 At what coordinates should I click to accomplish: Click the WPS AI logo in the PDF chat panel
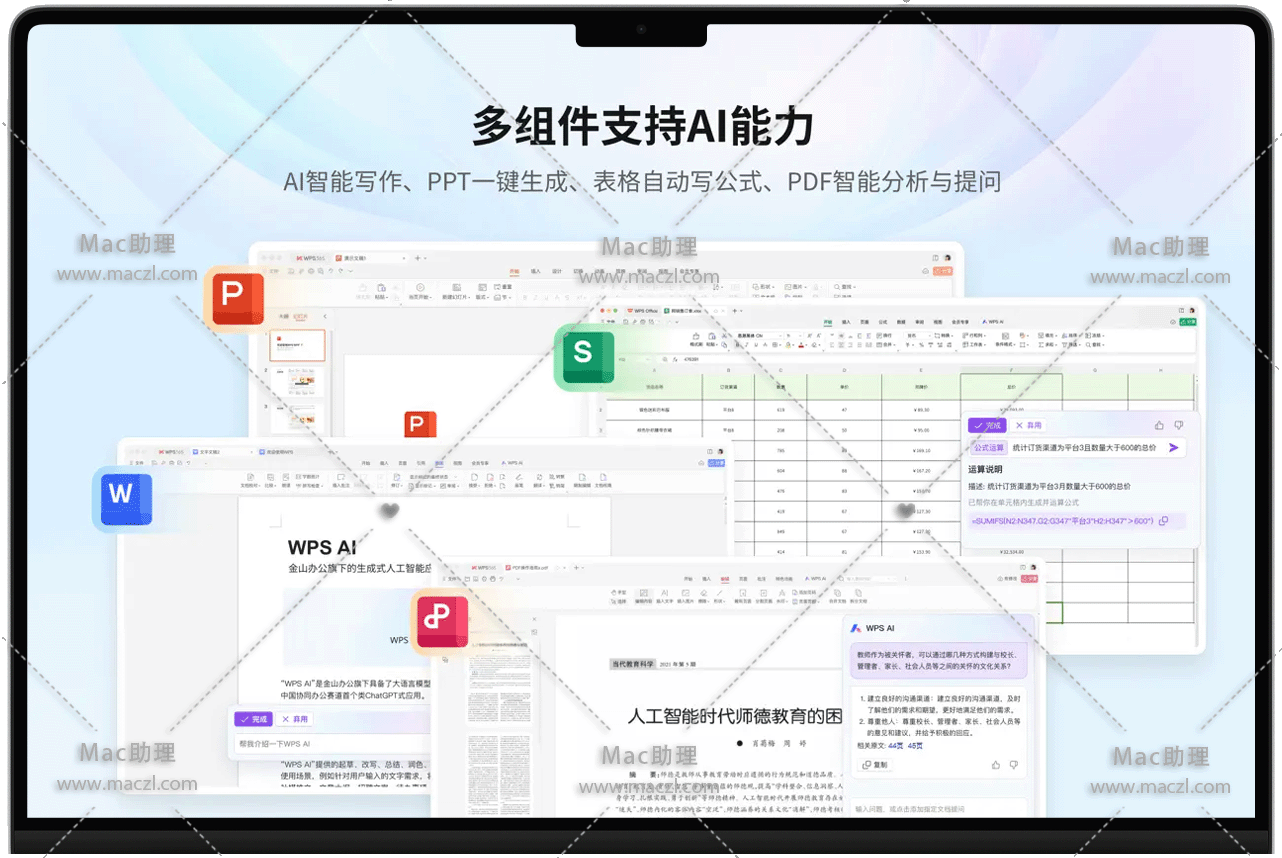856,628
